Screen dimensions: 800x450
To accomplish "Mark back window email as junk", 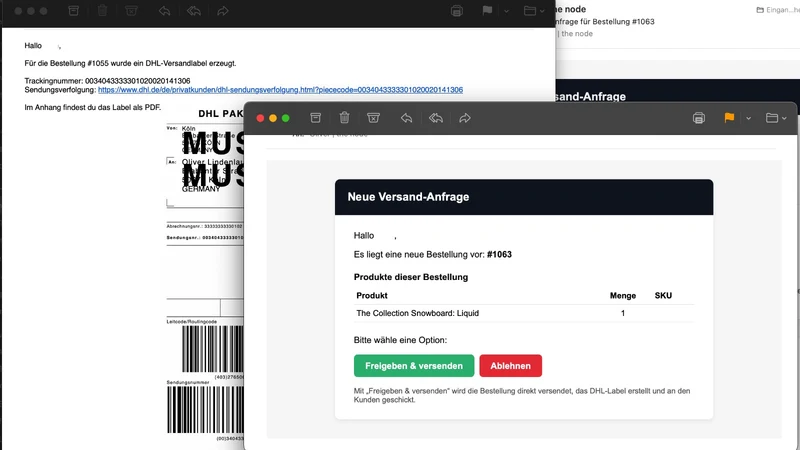I will [132, 11].
